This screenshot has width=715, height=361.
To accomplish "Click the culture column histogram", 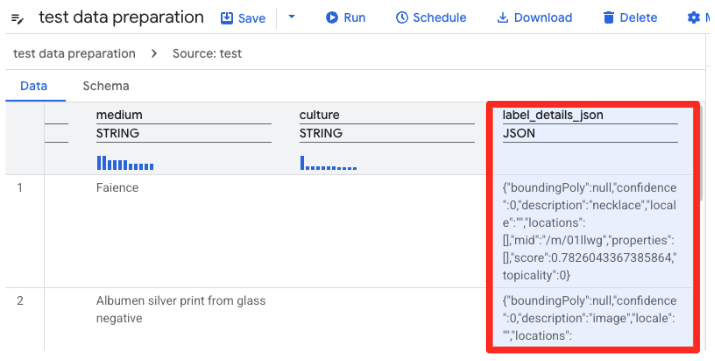I will pos(328,163).
